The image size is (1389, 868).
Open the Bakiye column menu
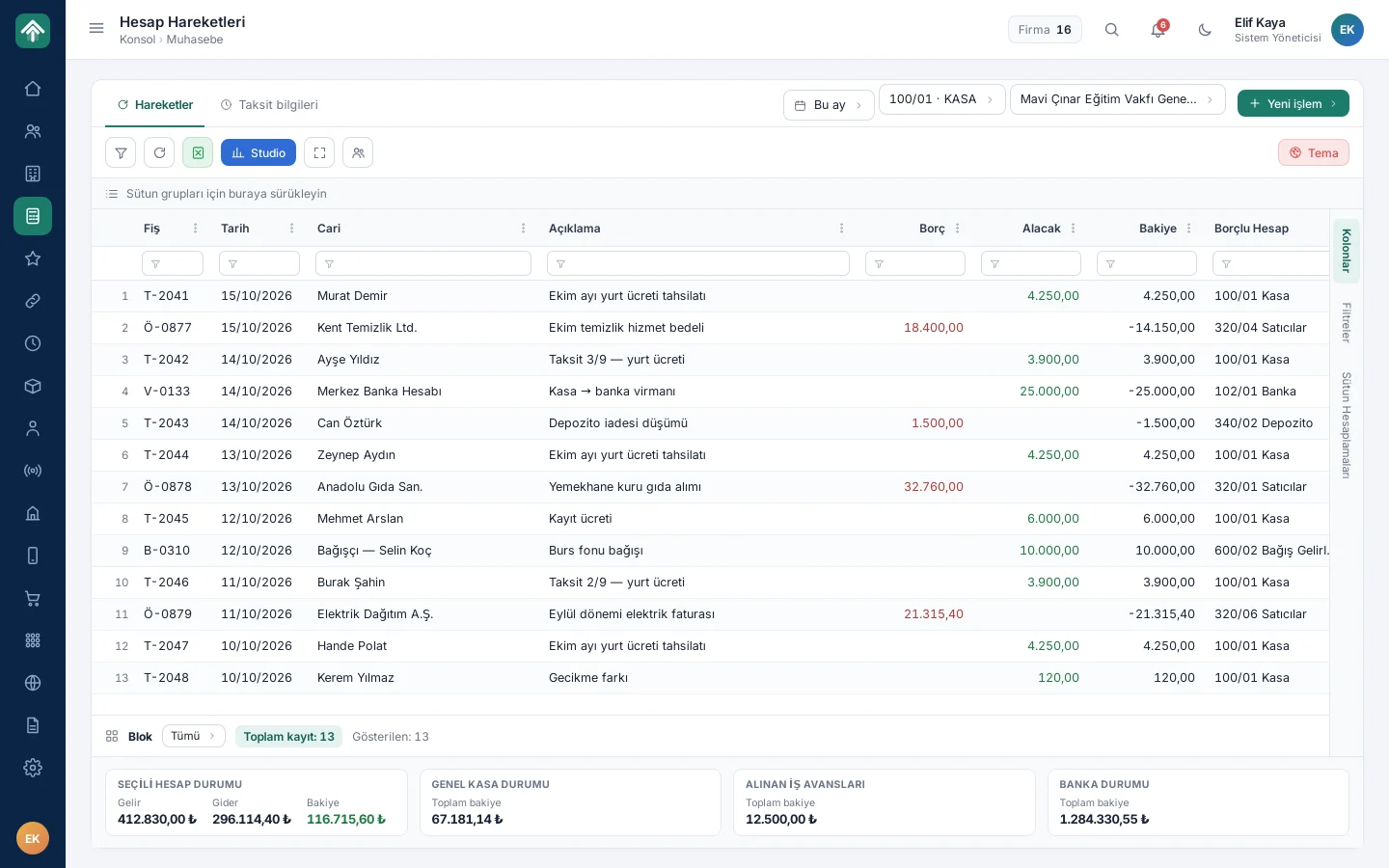1189,229
